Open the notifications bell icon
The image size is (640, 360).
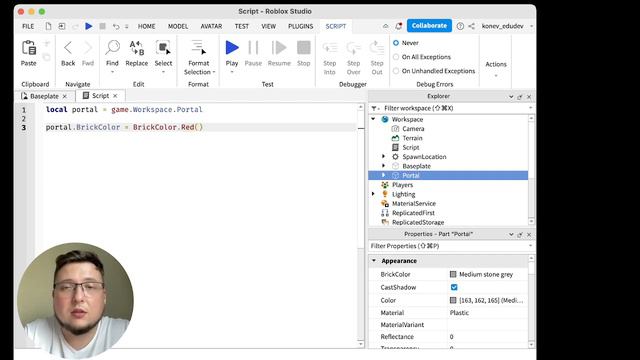399,26
